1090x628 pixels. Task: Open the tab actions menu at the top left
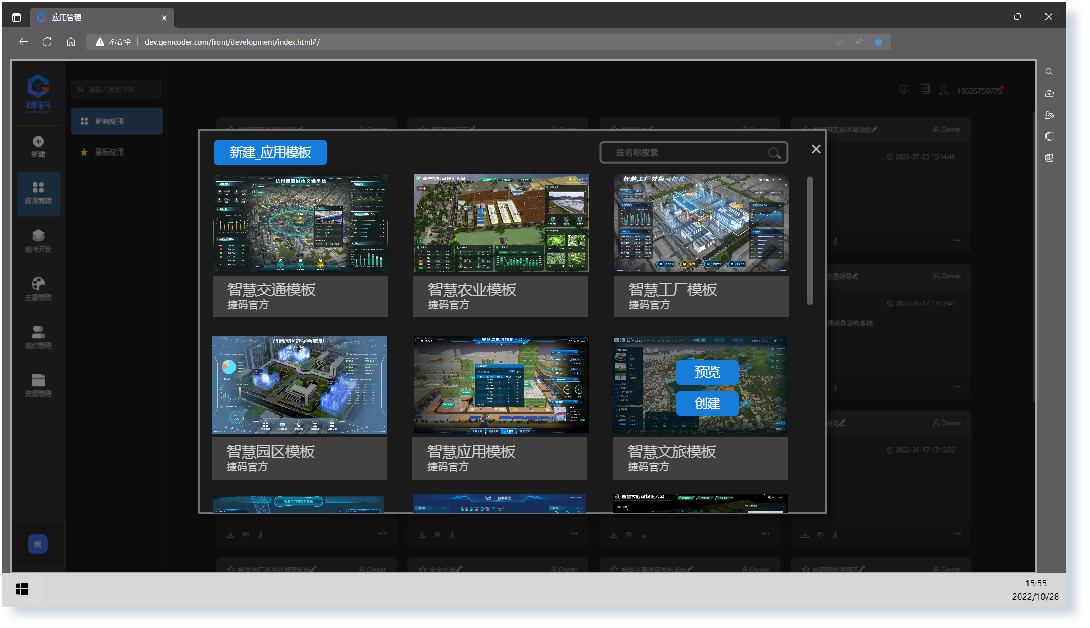click(16, 17)
